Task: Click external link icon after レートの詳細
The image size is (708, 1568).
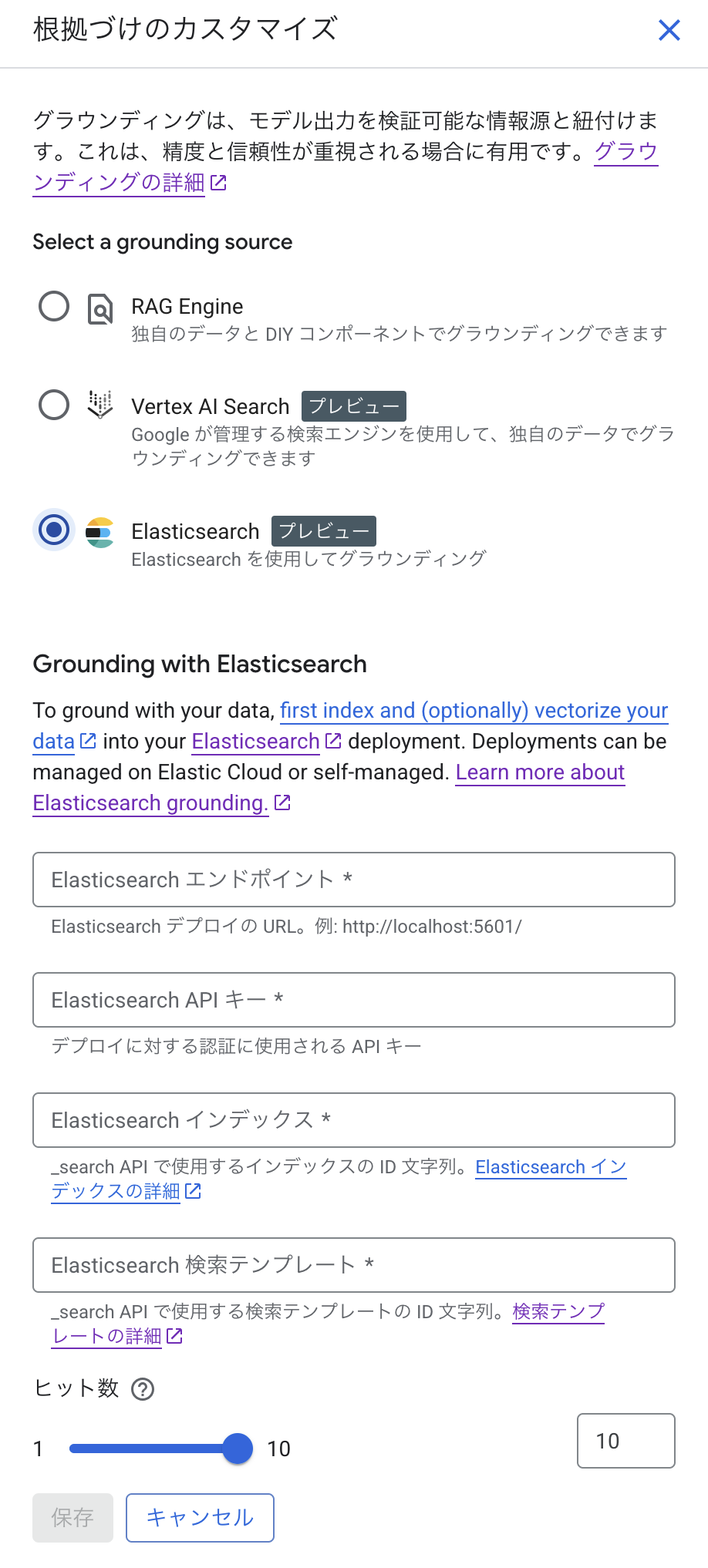Action: pos(174,1336)
